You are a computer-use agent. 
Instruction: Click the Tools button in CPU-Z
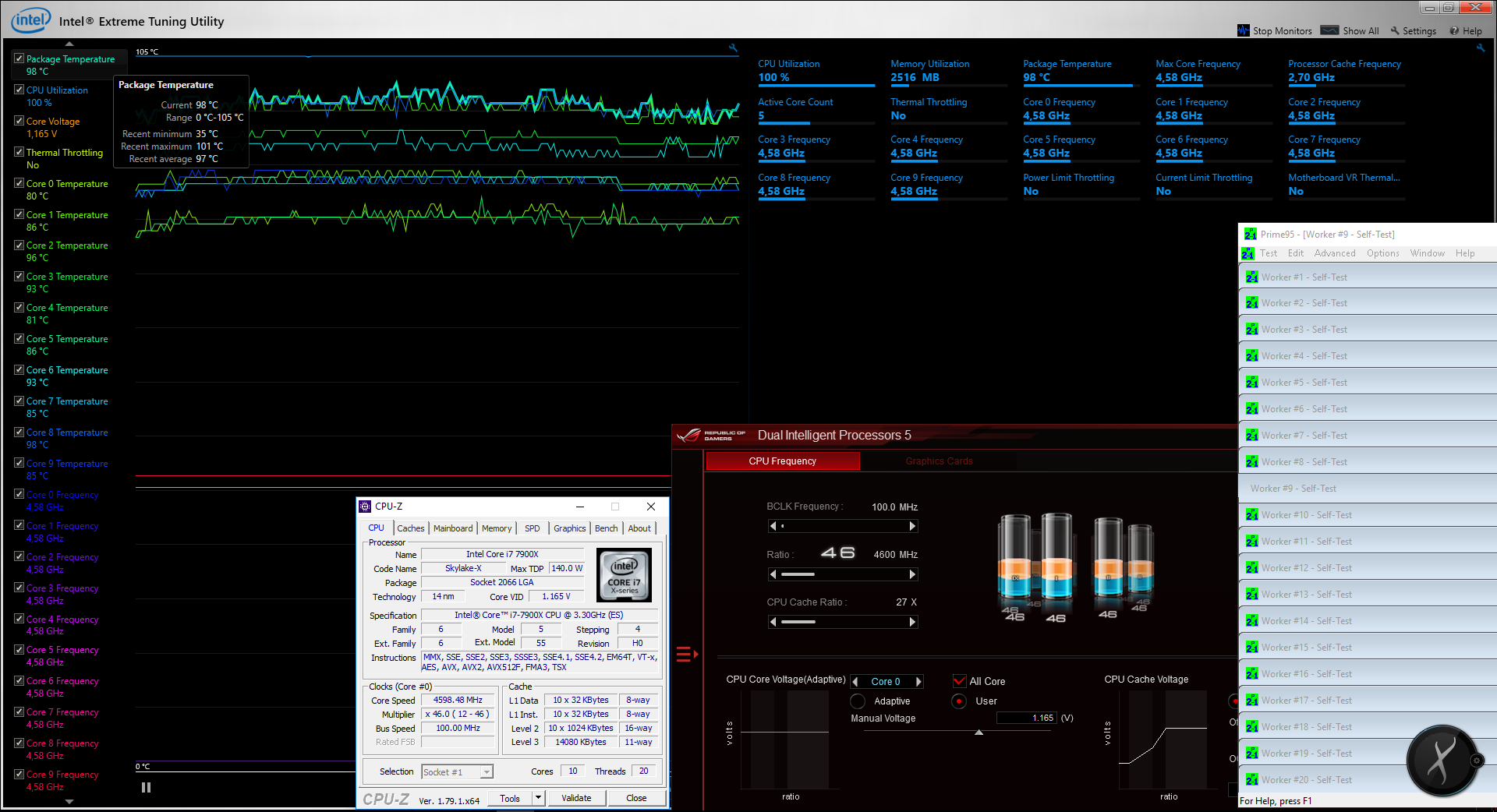[510, 798]
